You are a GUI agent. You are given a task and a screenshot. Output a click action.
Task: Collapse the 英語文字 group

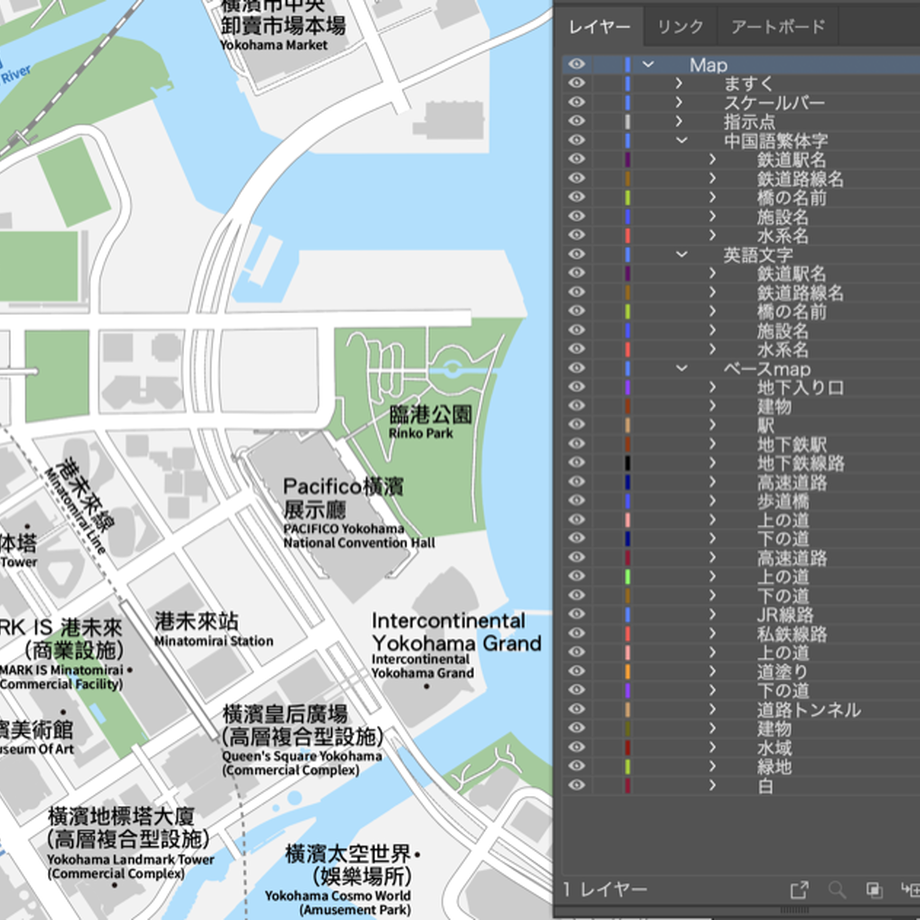[681, 253]
